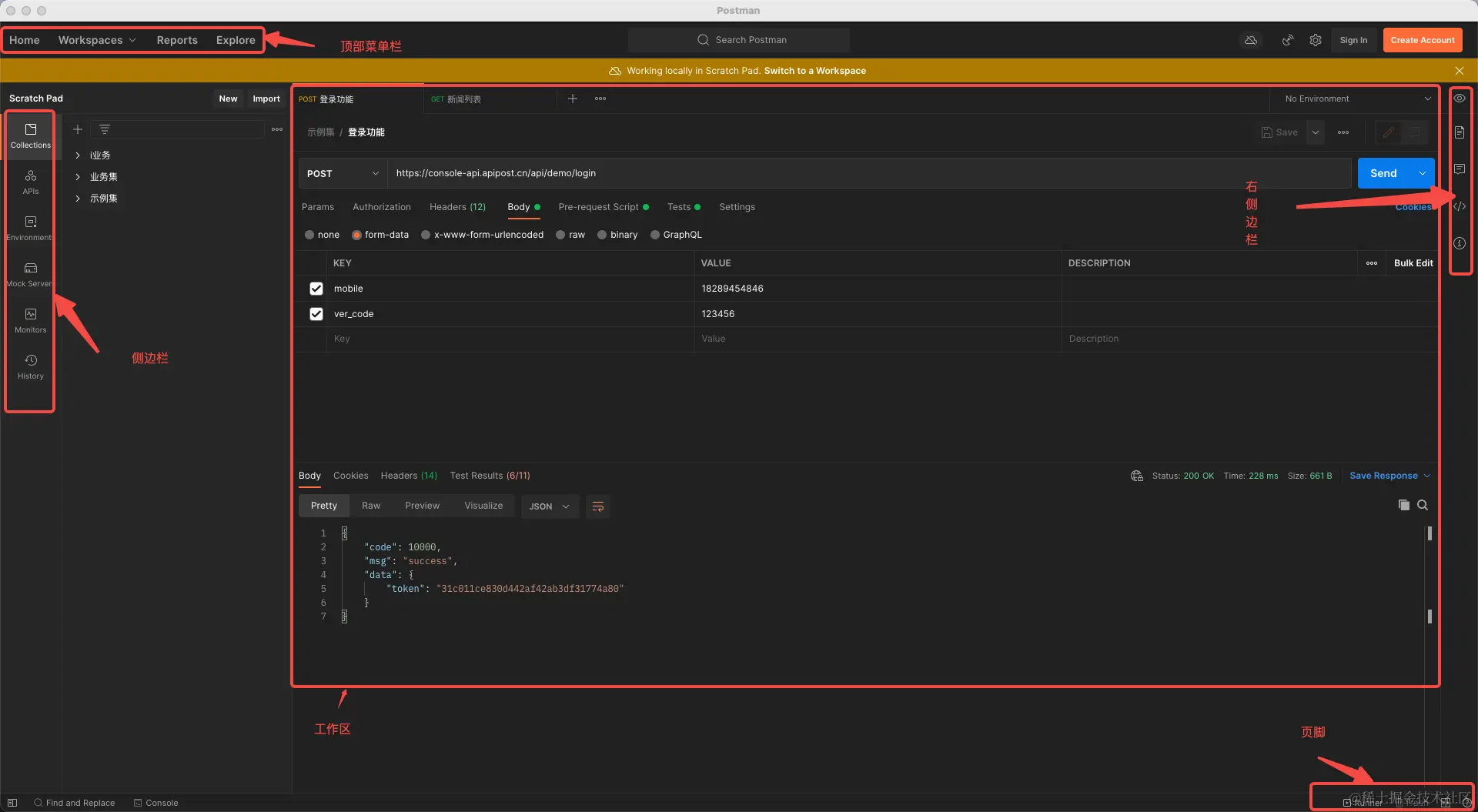
Task: Uncheck the mobile parameter checkbox
Action: pos(316,289)
